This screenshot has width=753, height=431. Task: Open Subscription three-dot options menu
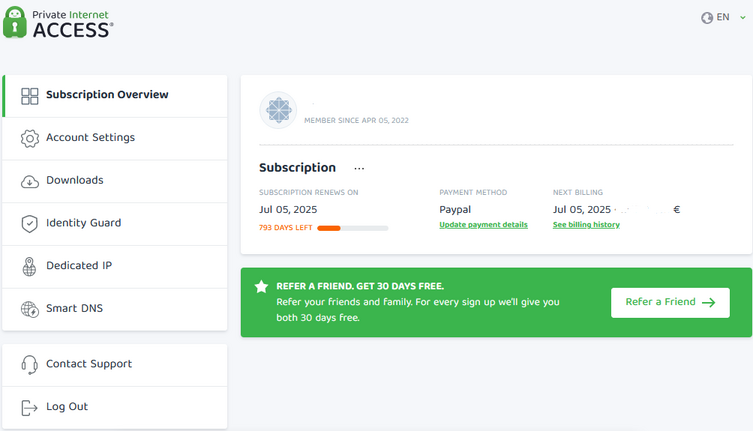pos(359,169)
